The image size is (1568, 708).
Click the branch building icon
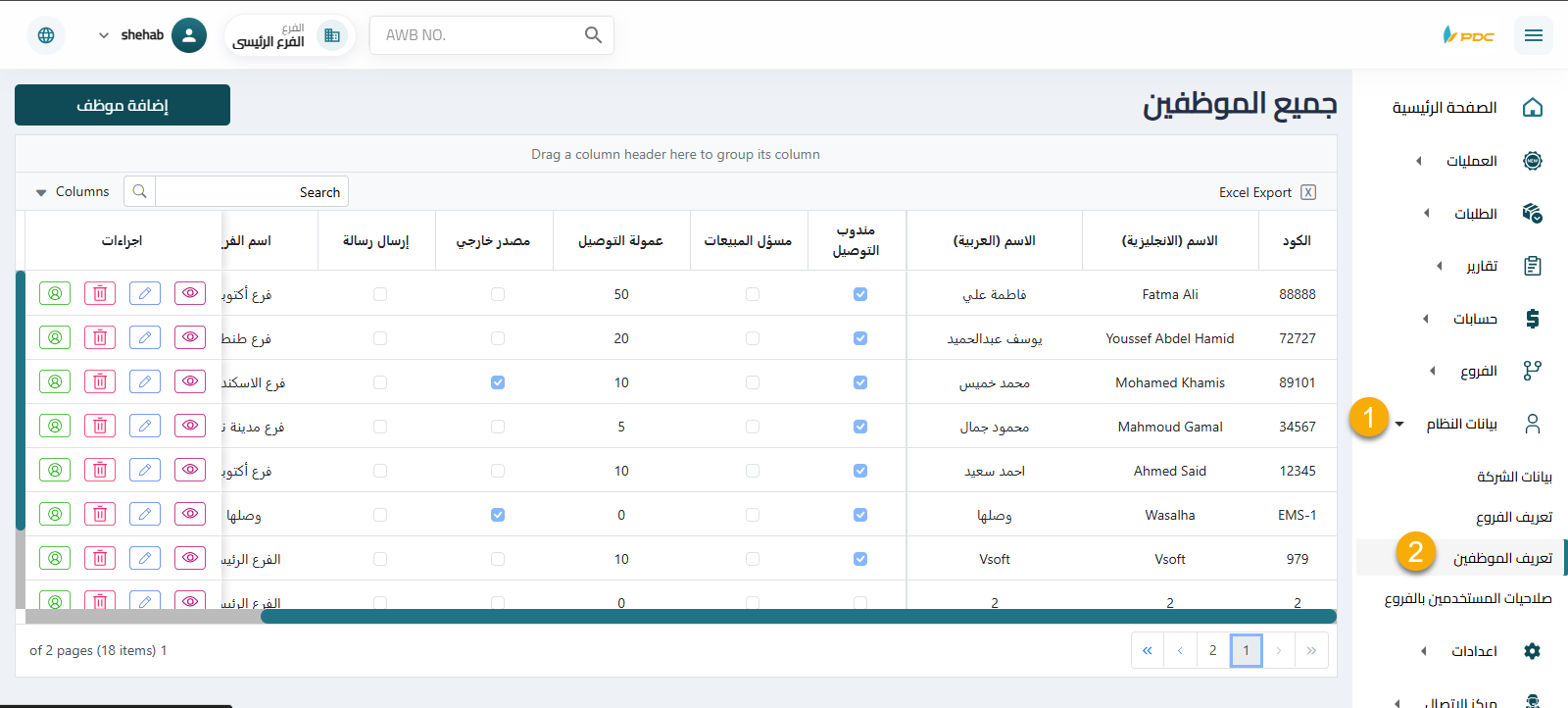[332, 35]
